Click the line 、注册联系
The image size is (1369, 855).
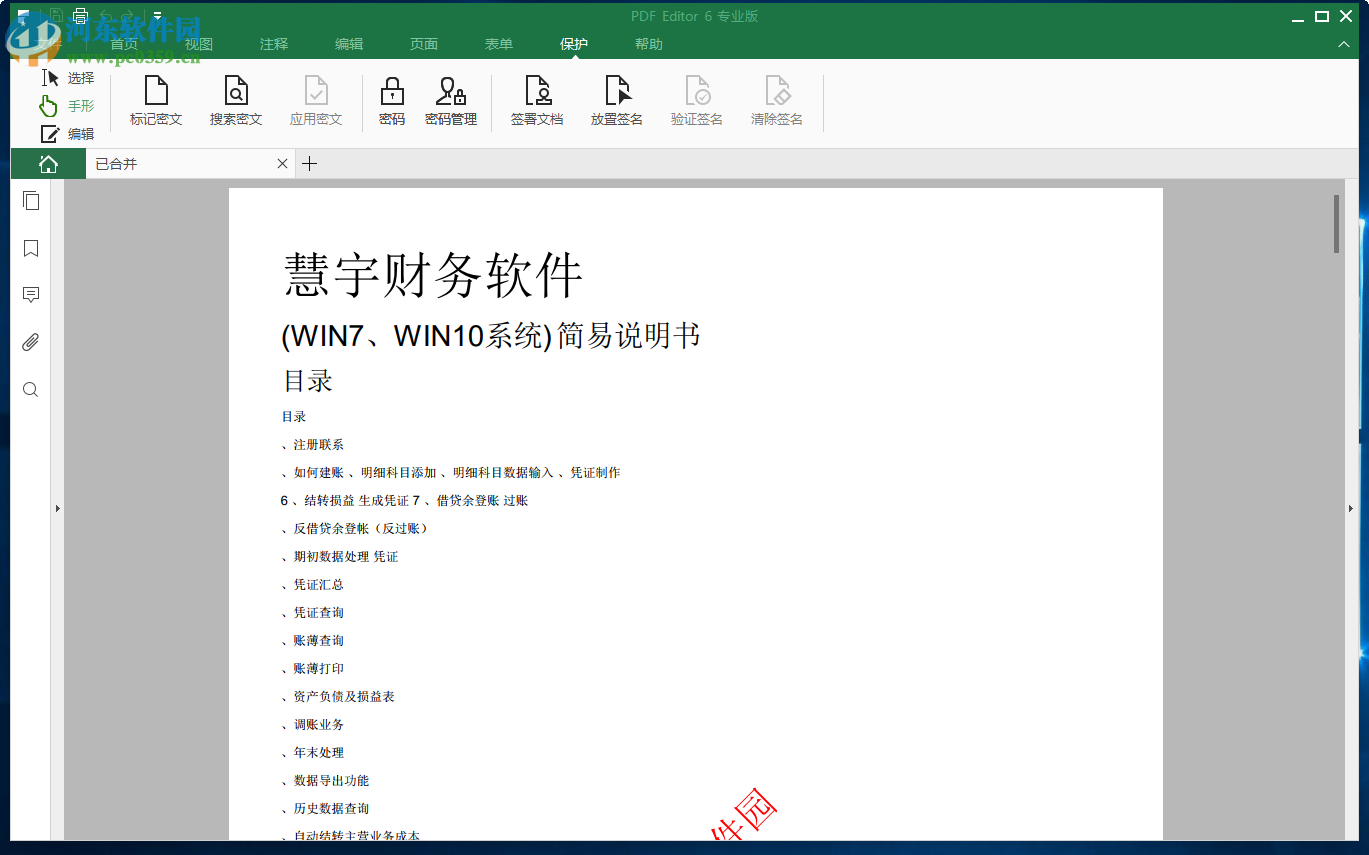[313, 445]
